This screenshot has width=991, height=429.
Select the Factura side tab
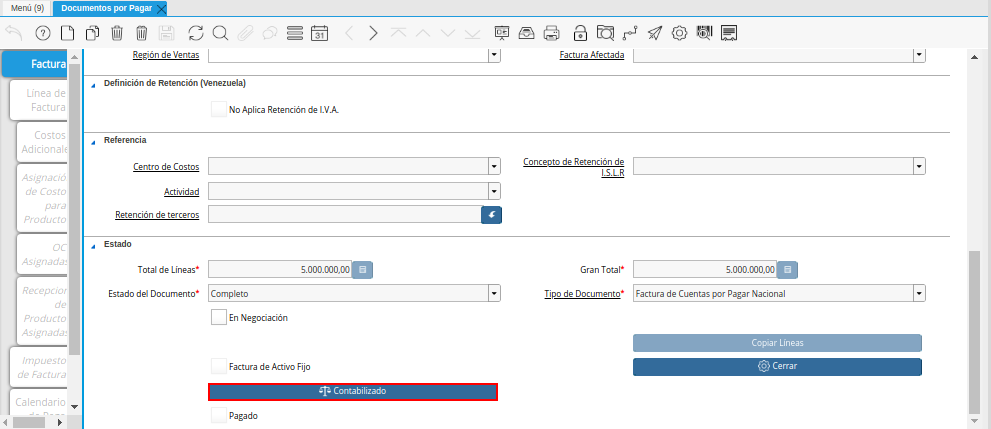(35, 64)
